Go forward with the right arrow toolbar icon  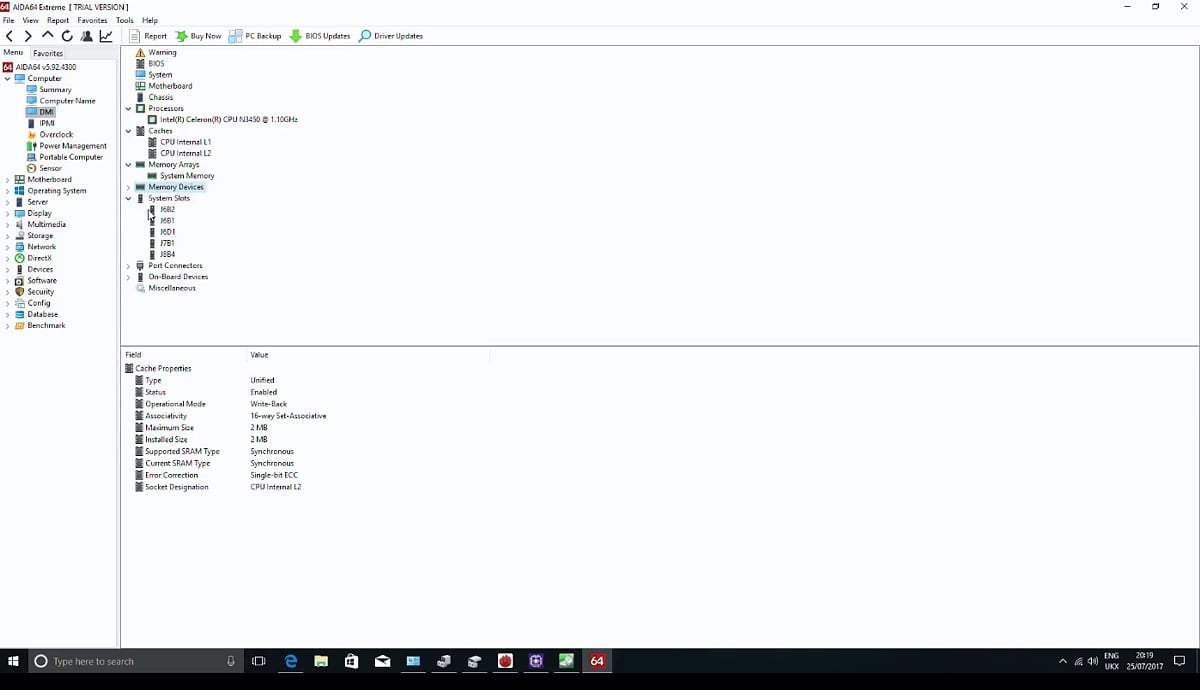[28, 36]
